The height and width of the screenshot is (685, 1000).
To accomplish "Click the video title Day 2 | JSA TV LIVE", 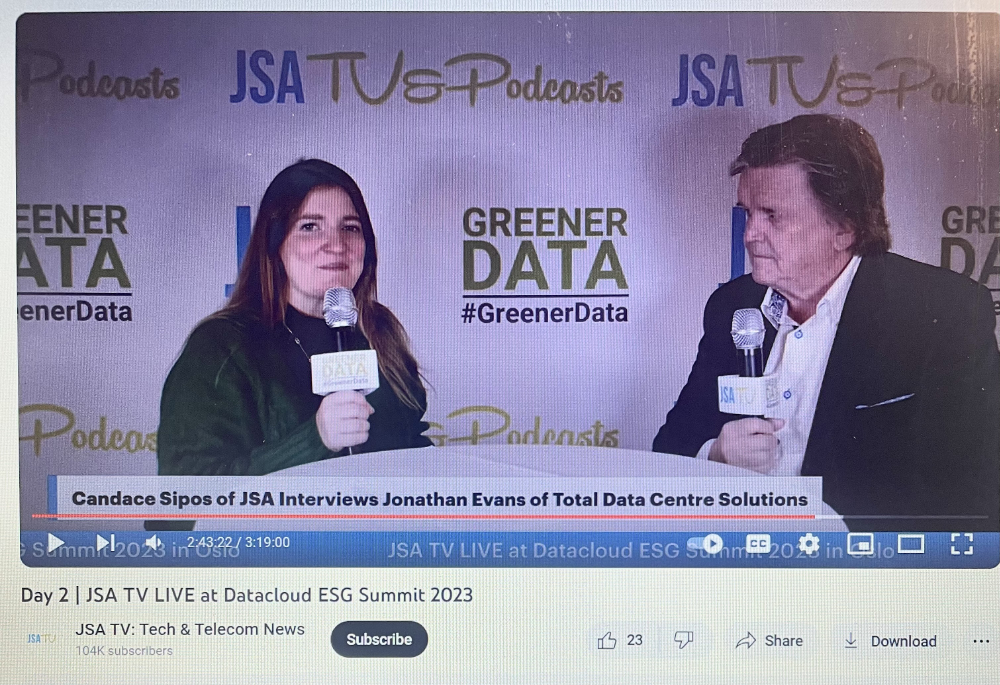I will (247, 595).
